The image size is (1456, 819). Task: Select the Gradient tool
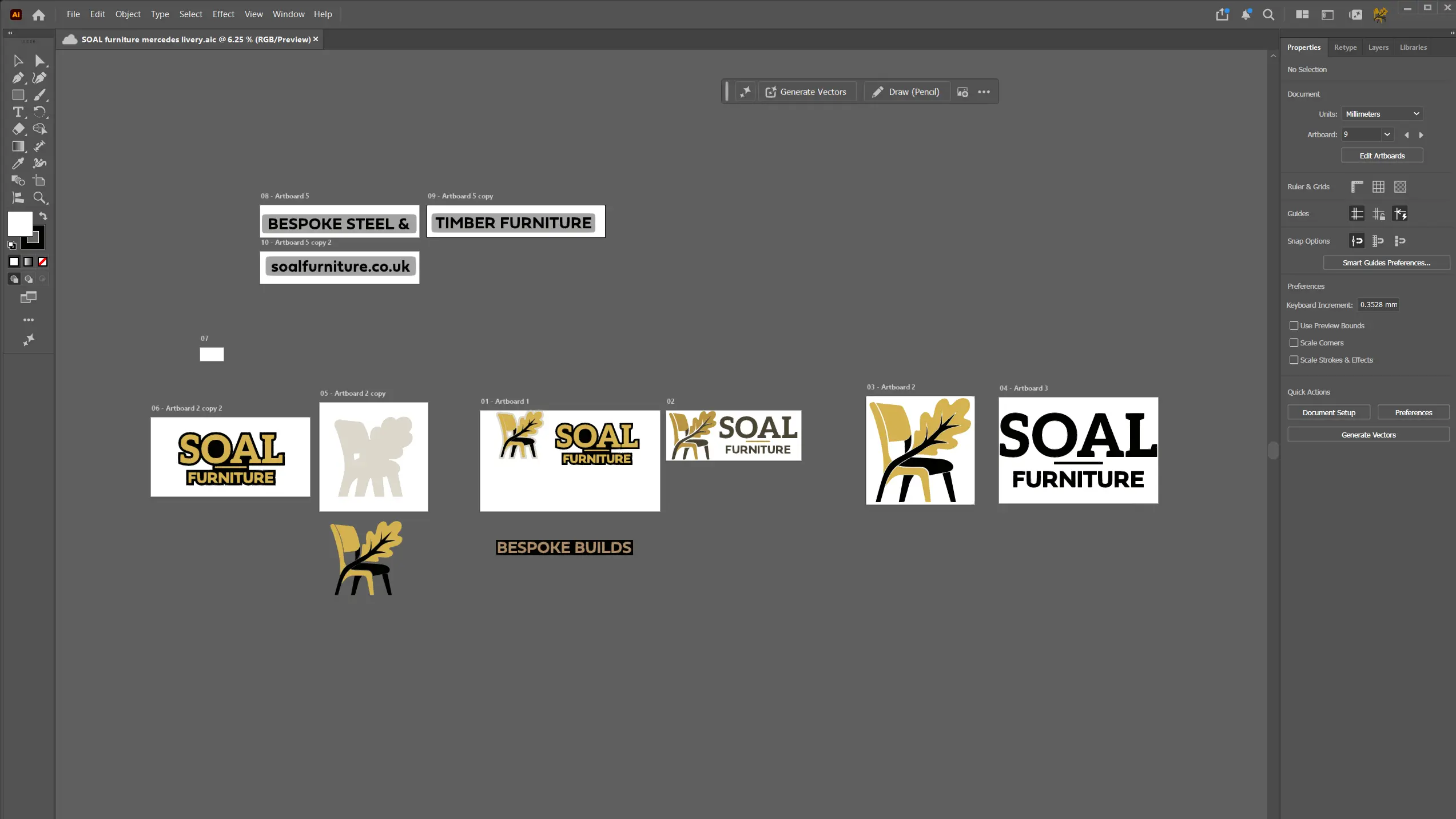pos(18,146)
